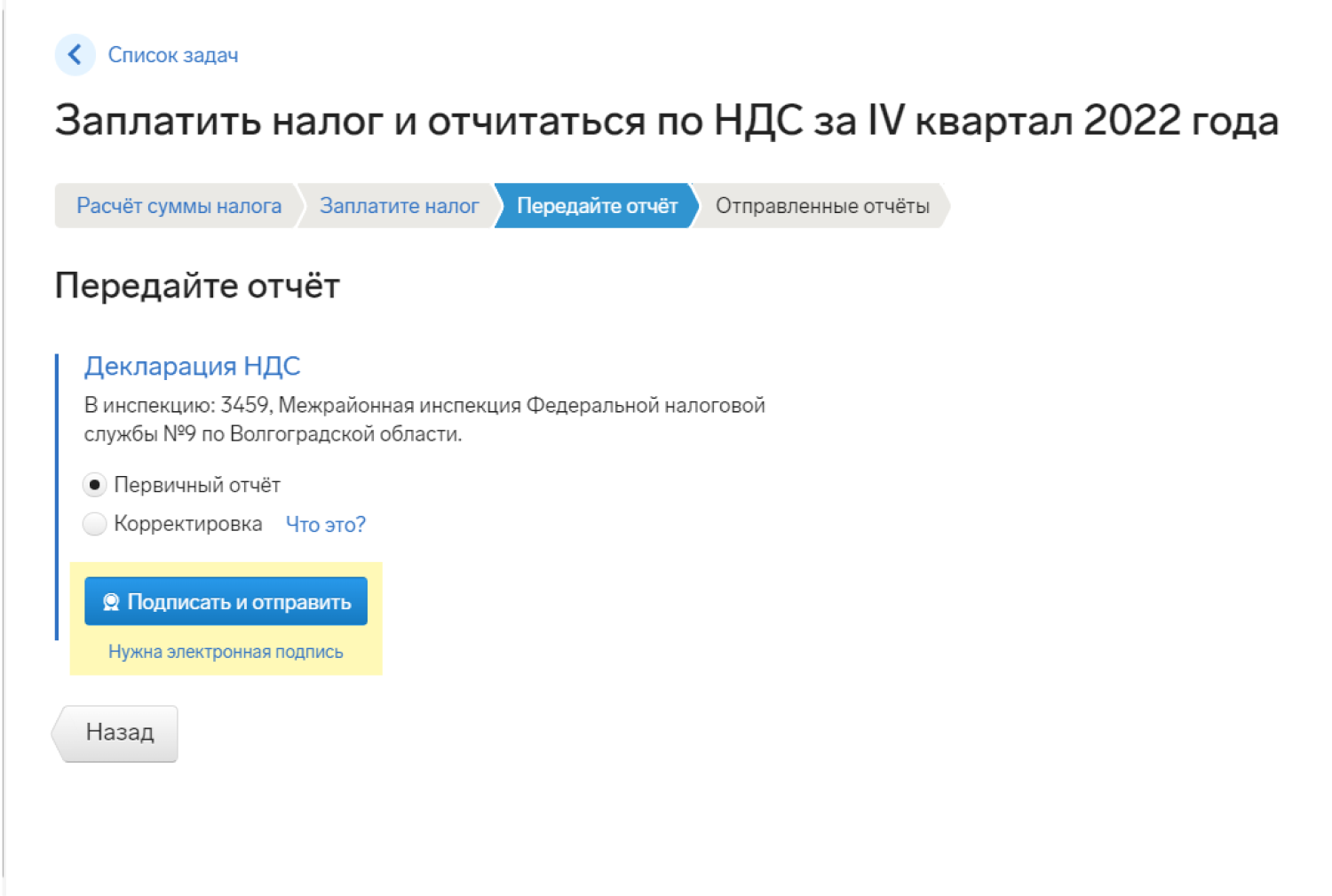The width and height of the screenshot is (1332, 896).
Task: Select the Первичный отчёт radio button
Action: (94, 485)
